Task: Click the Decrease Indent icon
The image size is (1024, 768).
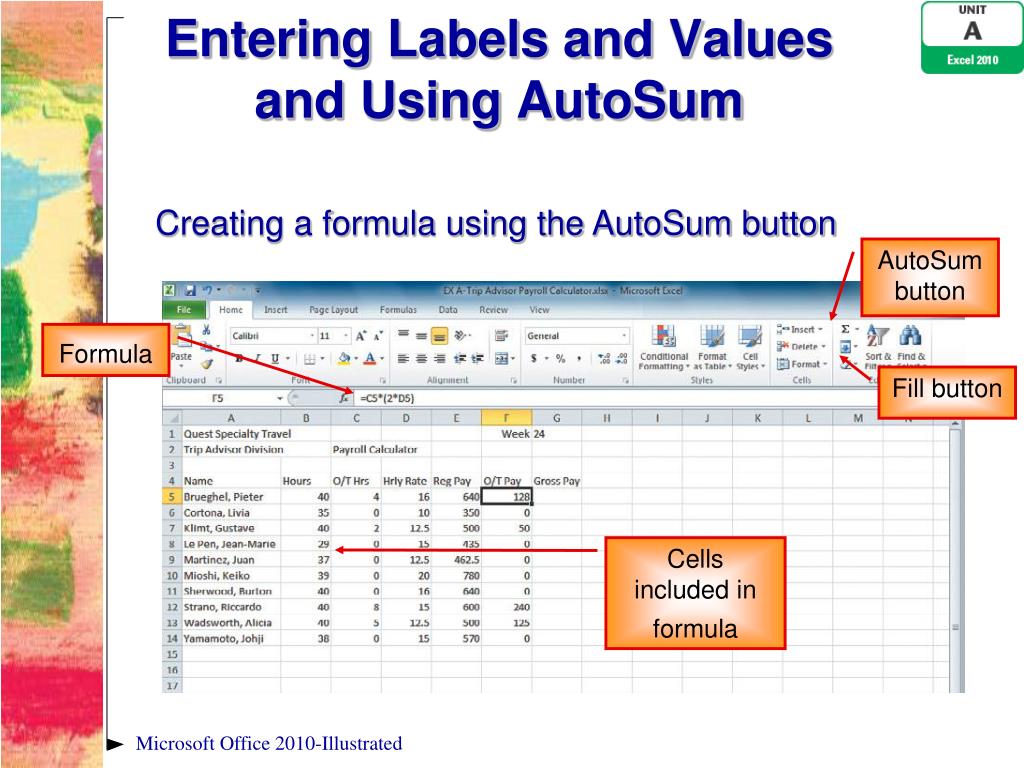Action: [460, 359]
